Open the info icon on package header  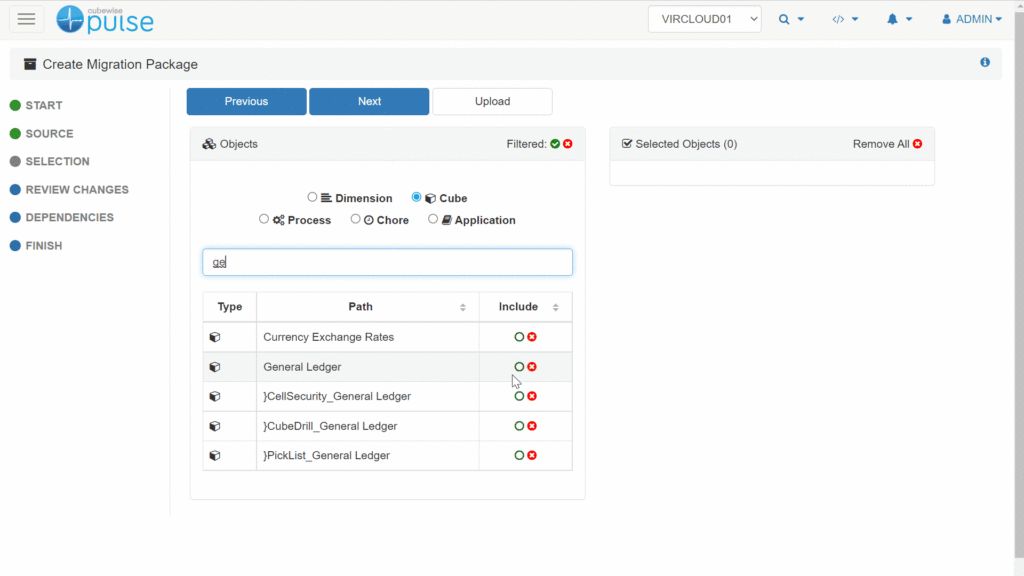(x=985, y=62)
